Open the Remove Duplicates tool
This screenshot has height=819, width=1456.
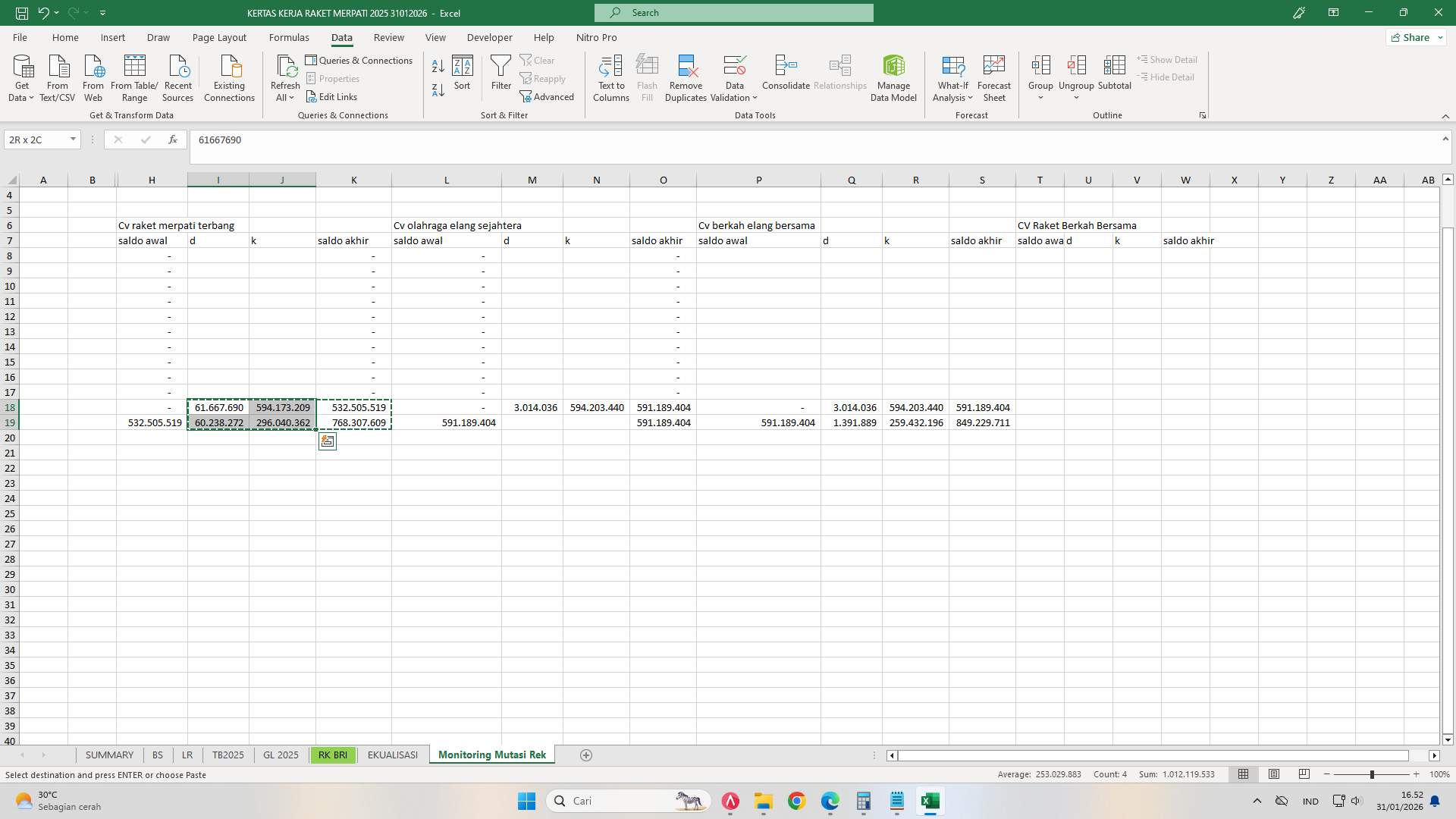[685, 76]
